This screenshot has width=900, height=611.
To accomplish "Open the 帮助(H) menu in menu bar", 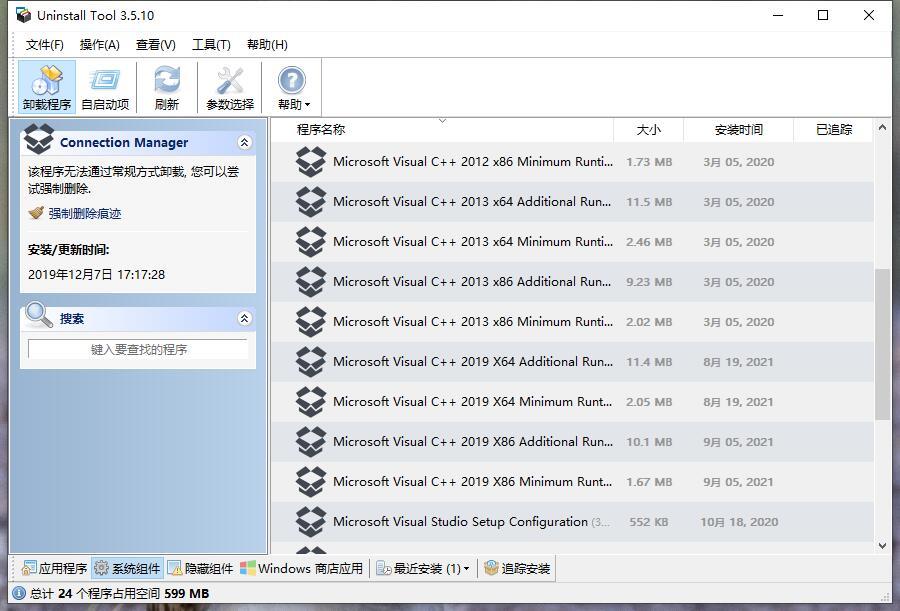I will click(267, 44).
